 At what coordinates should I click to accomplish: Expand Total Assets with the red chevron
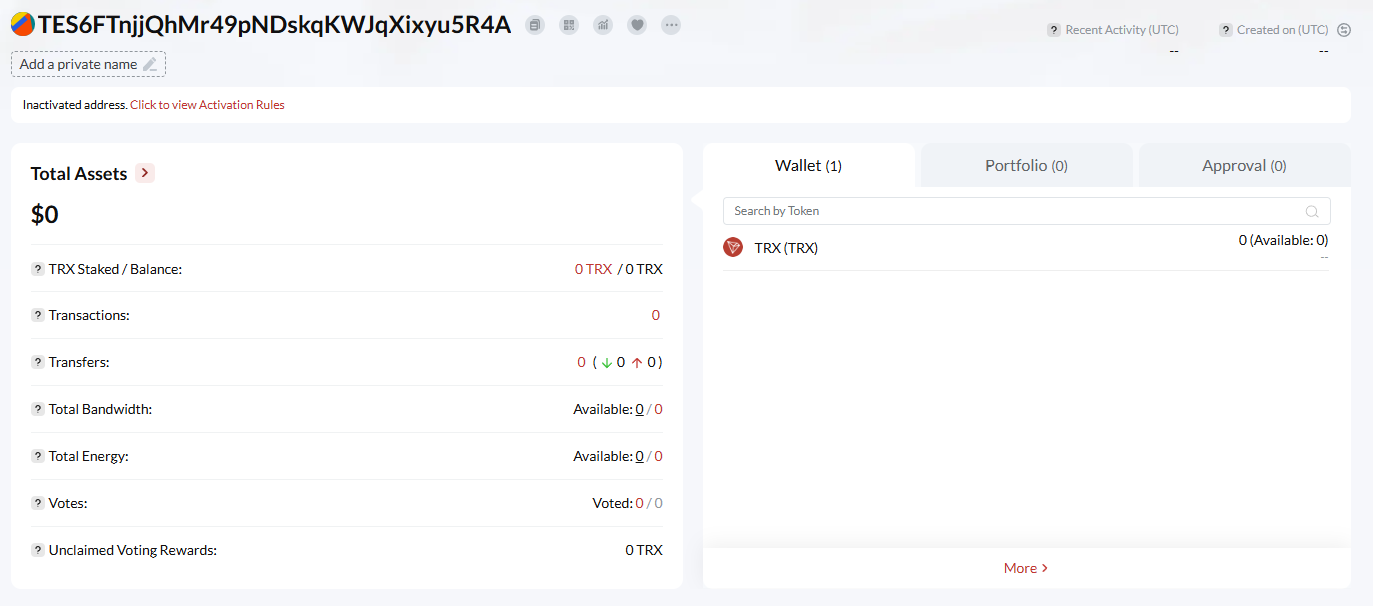pos(145,173)
